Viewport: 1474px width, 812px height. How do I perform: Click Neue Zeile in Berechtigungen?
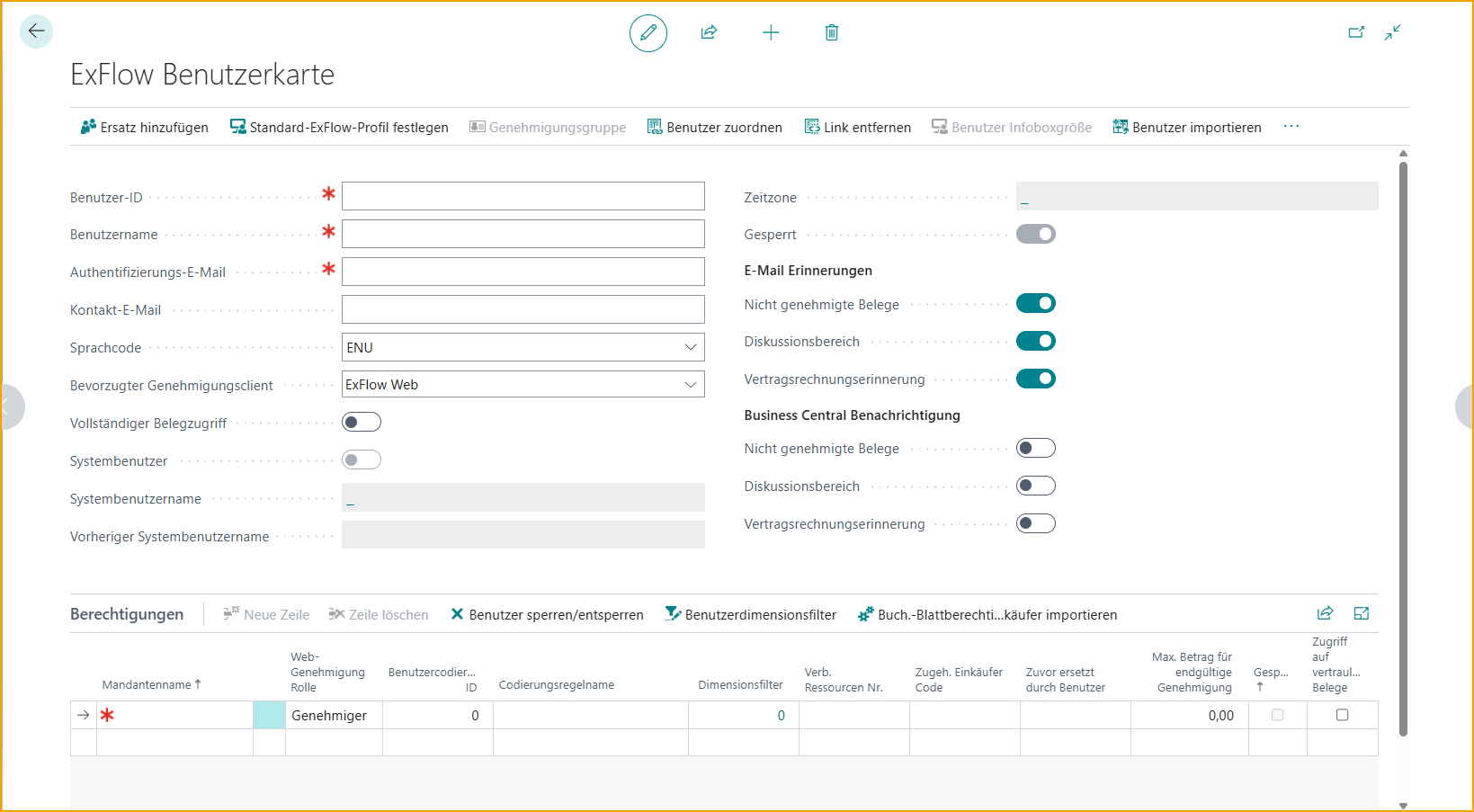[266, 615]
